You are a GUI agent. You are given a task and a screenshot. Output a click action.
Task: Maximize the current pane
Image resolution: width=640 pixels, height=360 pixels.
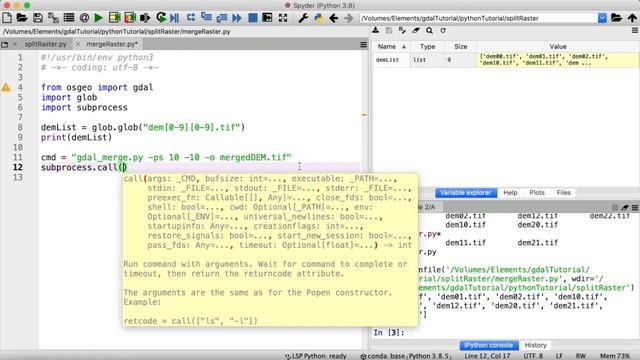[x=267, y=18]
